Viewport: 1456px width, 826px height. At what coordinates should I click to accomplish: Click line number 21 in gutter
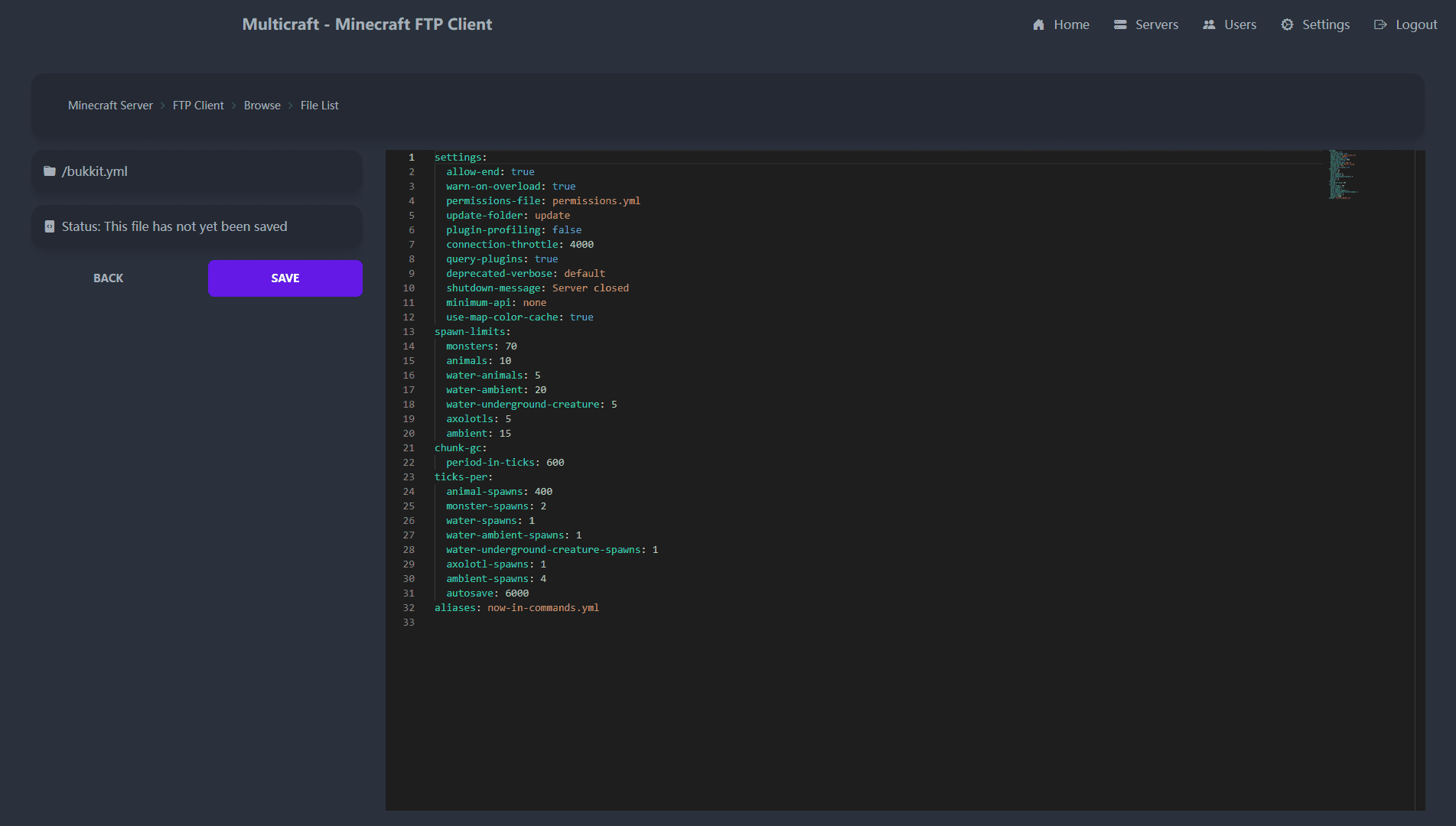(x=409, y=448)
